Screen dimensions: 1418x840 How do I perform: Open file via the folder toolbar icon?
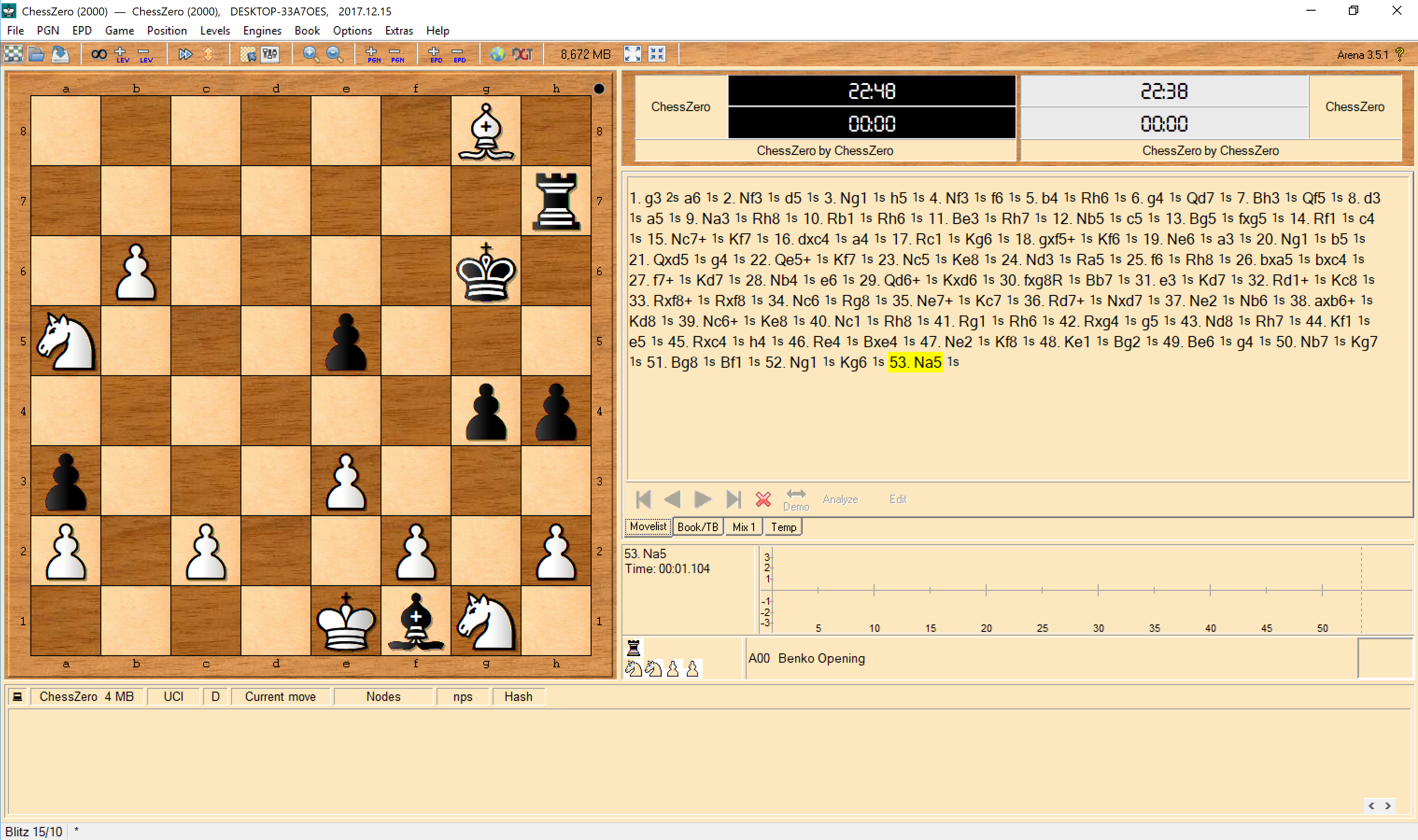pos(36,54)
